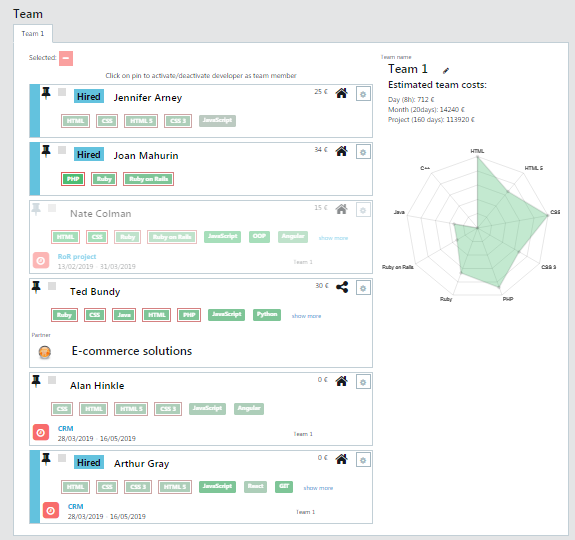
Task: Click Joan Mahurin's Ruby on Rails tag
Action: tap(149, 179)
